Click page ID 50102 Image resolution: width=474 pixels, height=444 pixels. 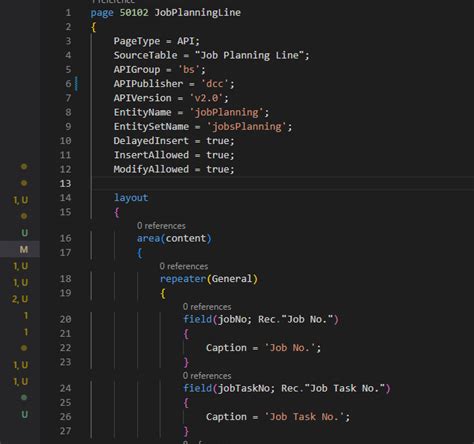coord(134,12)
